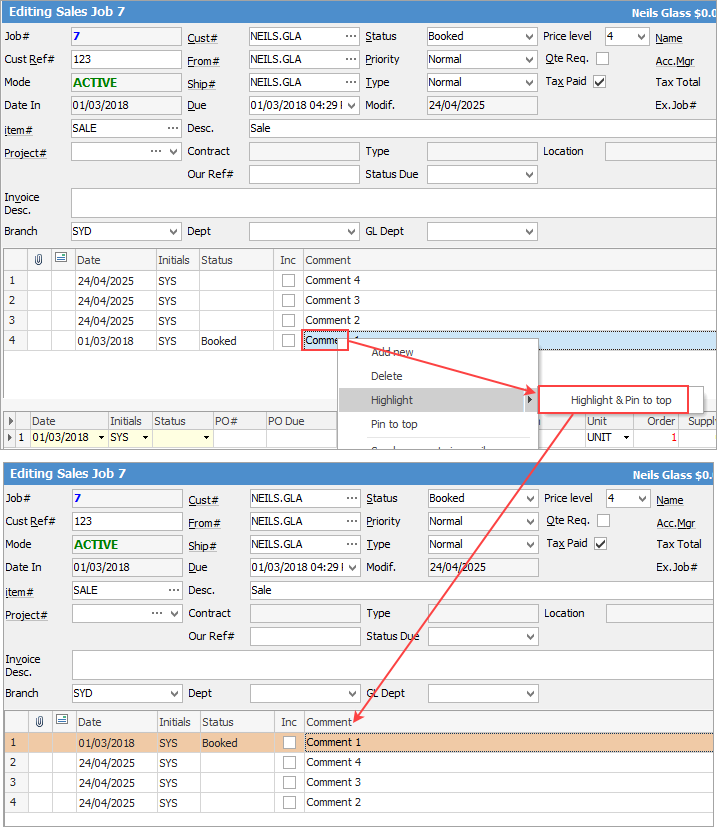Screen dimensions: 717x827
Task: Select the orange highlighted Comment 1 row
Action: tap(400, 743)
